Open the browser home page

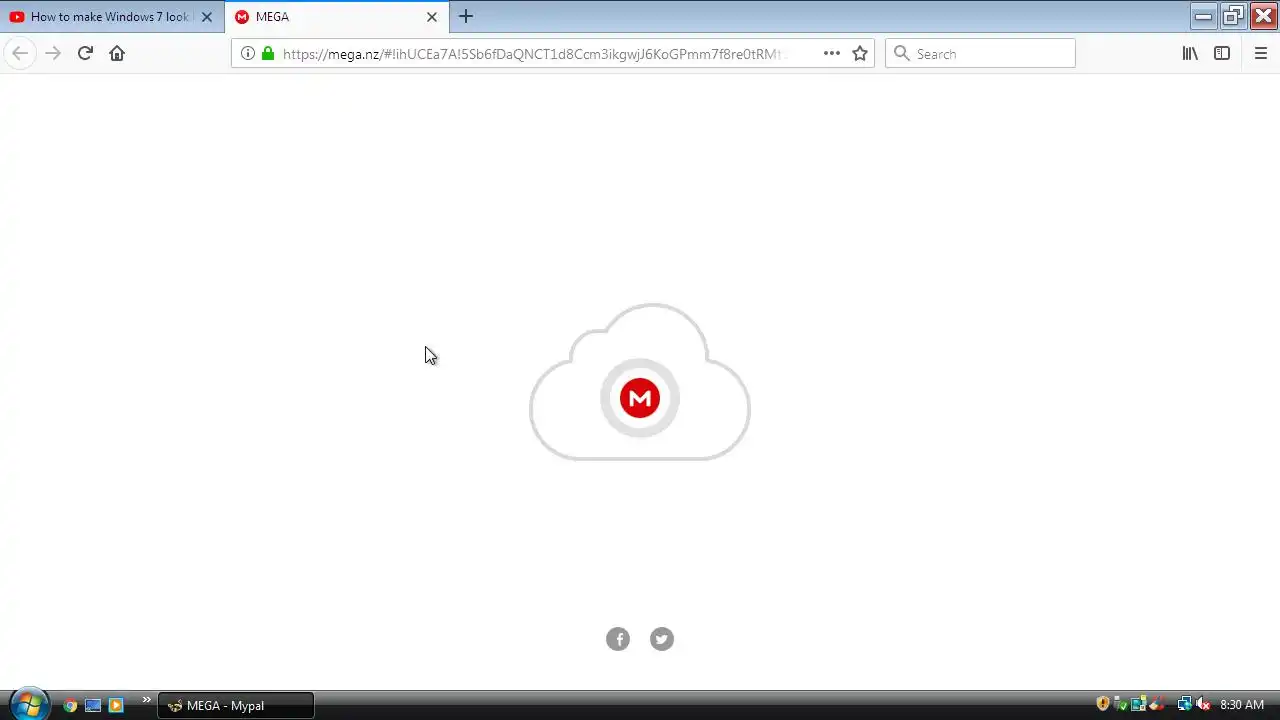coord(117,53)
